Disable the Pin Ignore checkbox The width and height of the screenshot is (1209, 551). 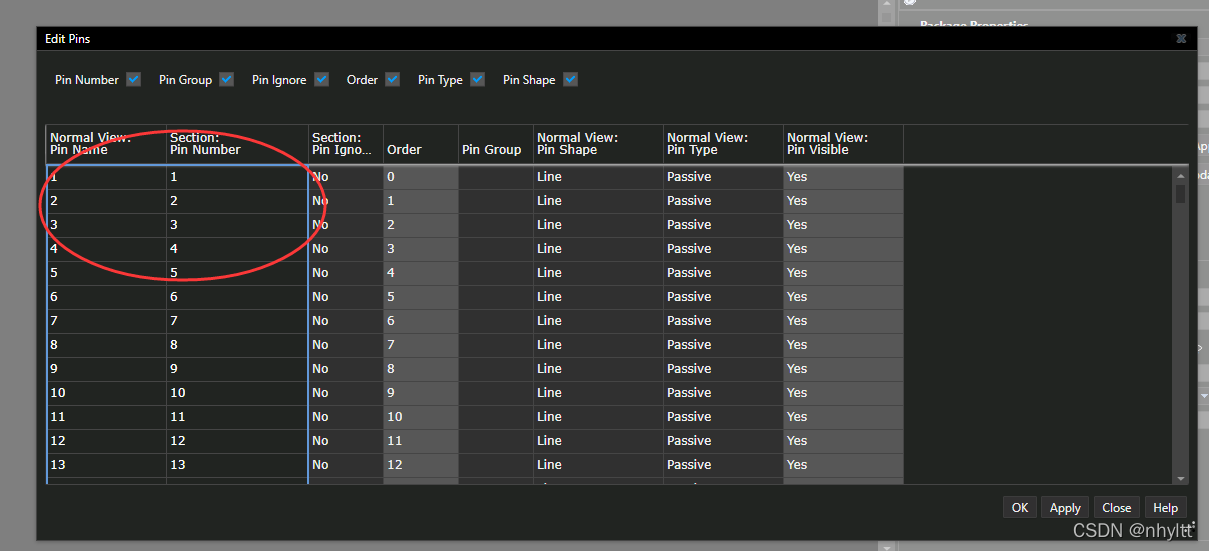pyautogui.click(x=321, y=80)
